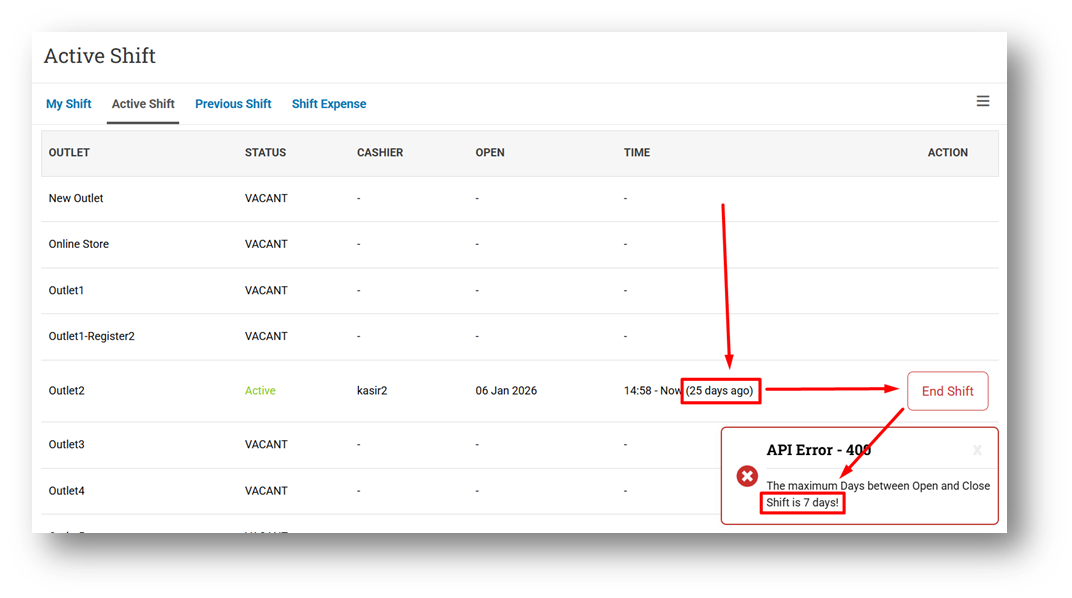Open the Previous Shift tab
Image resolution: width=1072 pixels, height=598 pixels.
(233, 104)
